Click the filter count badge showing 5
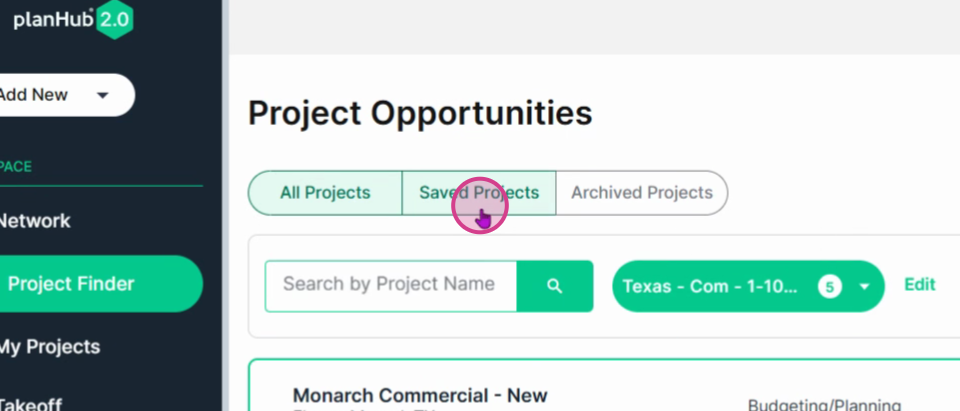 point(830,286)
